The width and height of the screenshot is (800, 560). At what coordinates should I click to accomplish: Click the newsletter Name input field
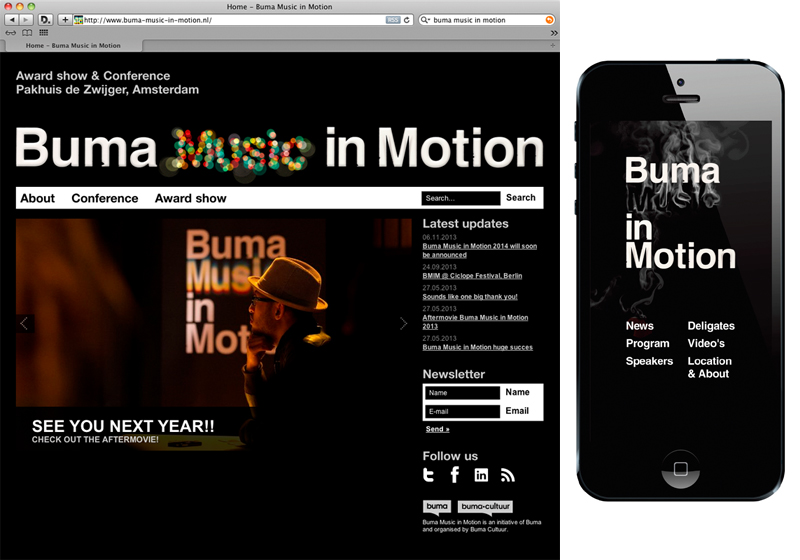(462, 393)
